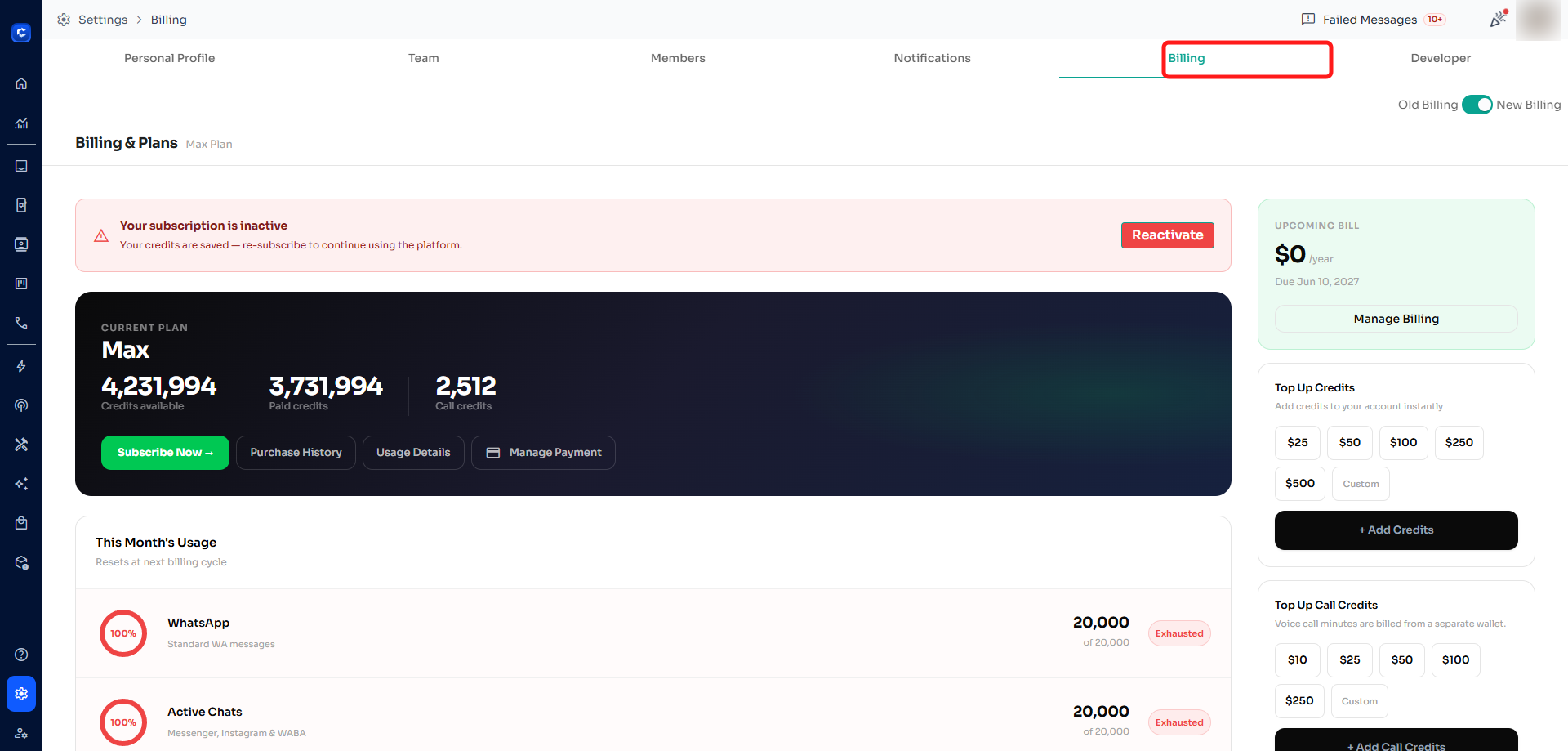This screenshot has width=1568, height=751.
Task: Open the contacts card icon in the sidebar
Action: tap(21, 244)
